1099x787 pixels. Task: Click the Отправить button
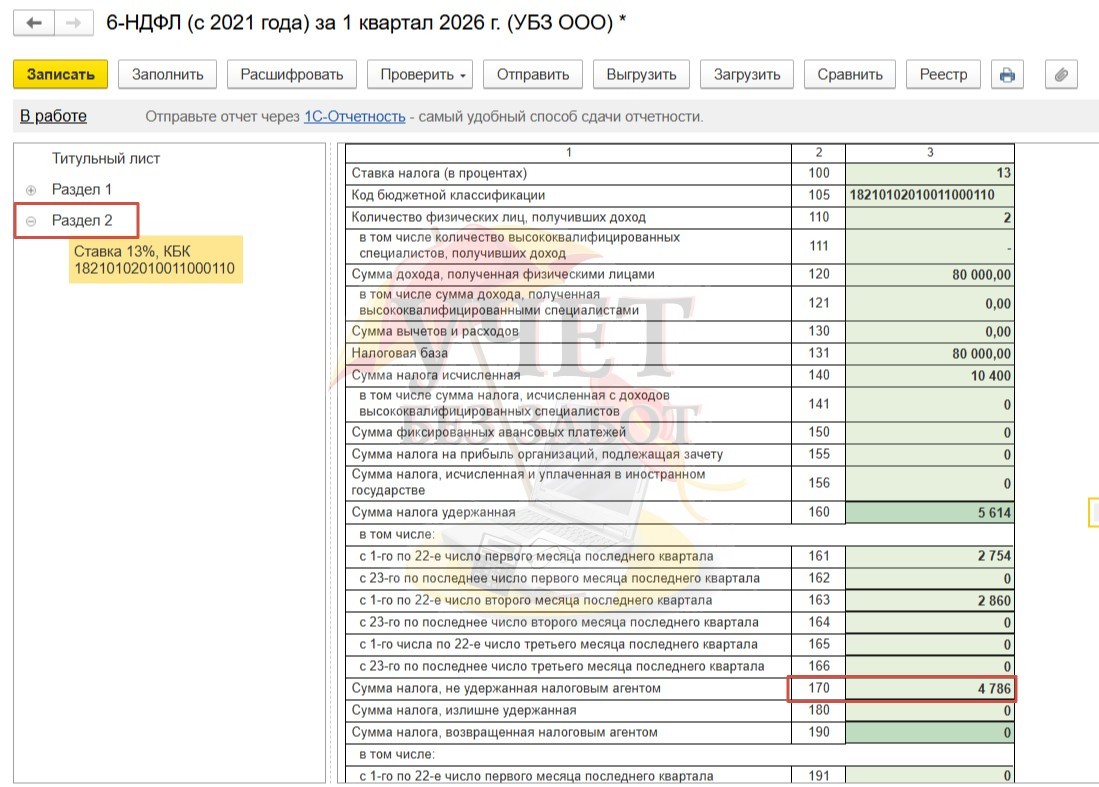(532, 74)
